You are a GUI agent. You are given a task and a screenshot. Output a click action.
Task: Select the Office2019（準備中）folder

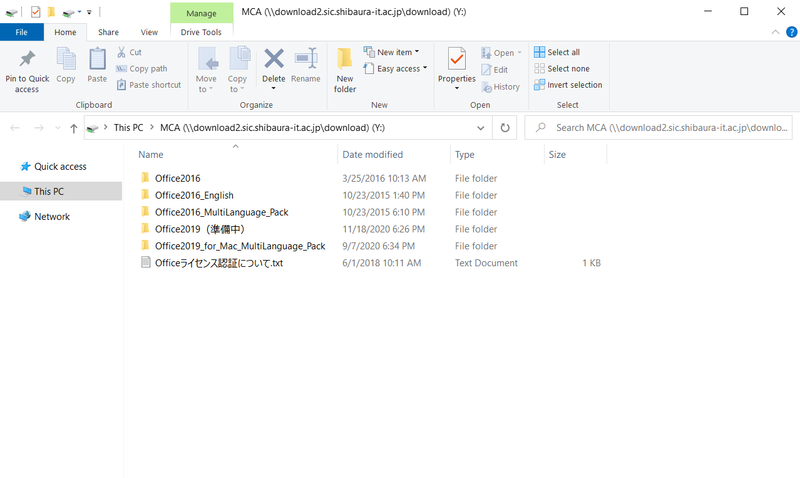[x=200, y=229]
